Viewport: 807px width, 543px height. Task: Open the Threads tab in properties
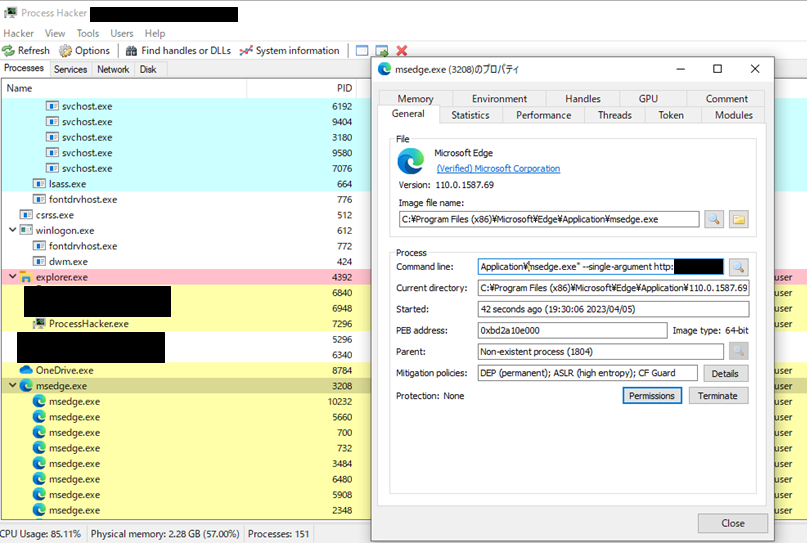(x=614, y=115)
